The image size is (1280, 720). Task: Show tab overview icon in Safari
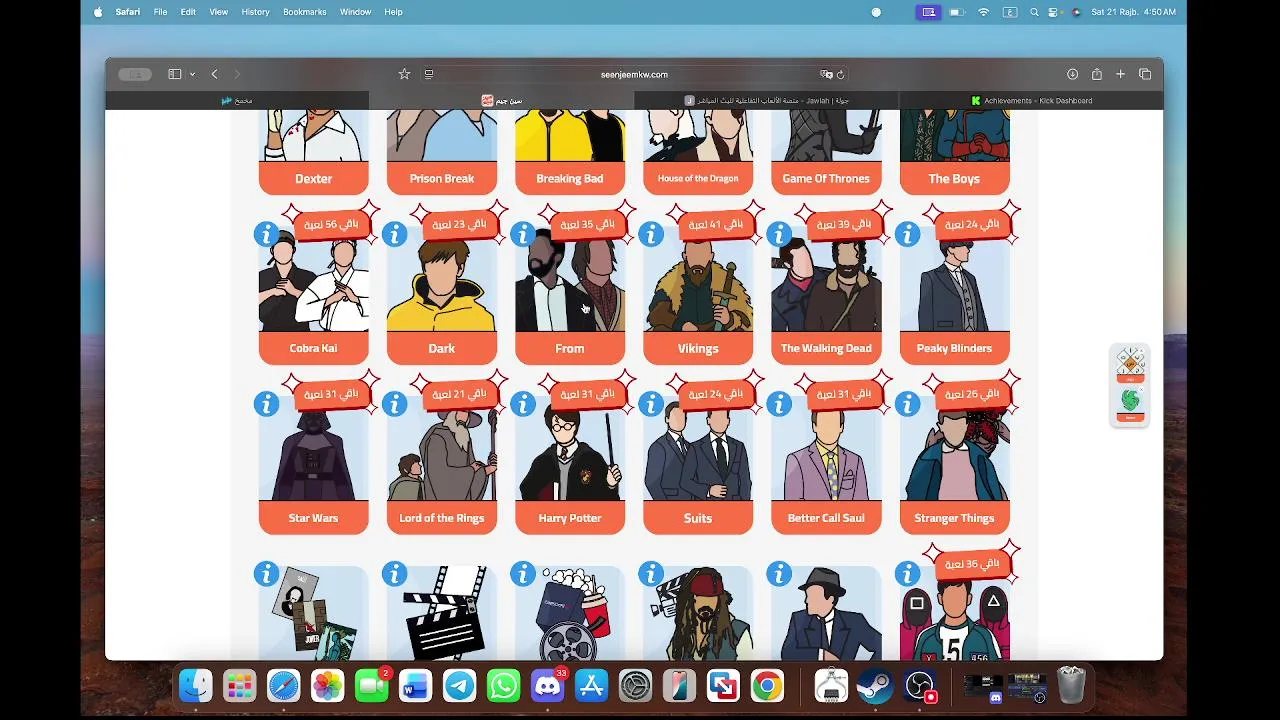click(x=1145, y=74)
